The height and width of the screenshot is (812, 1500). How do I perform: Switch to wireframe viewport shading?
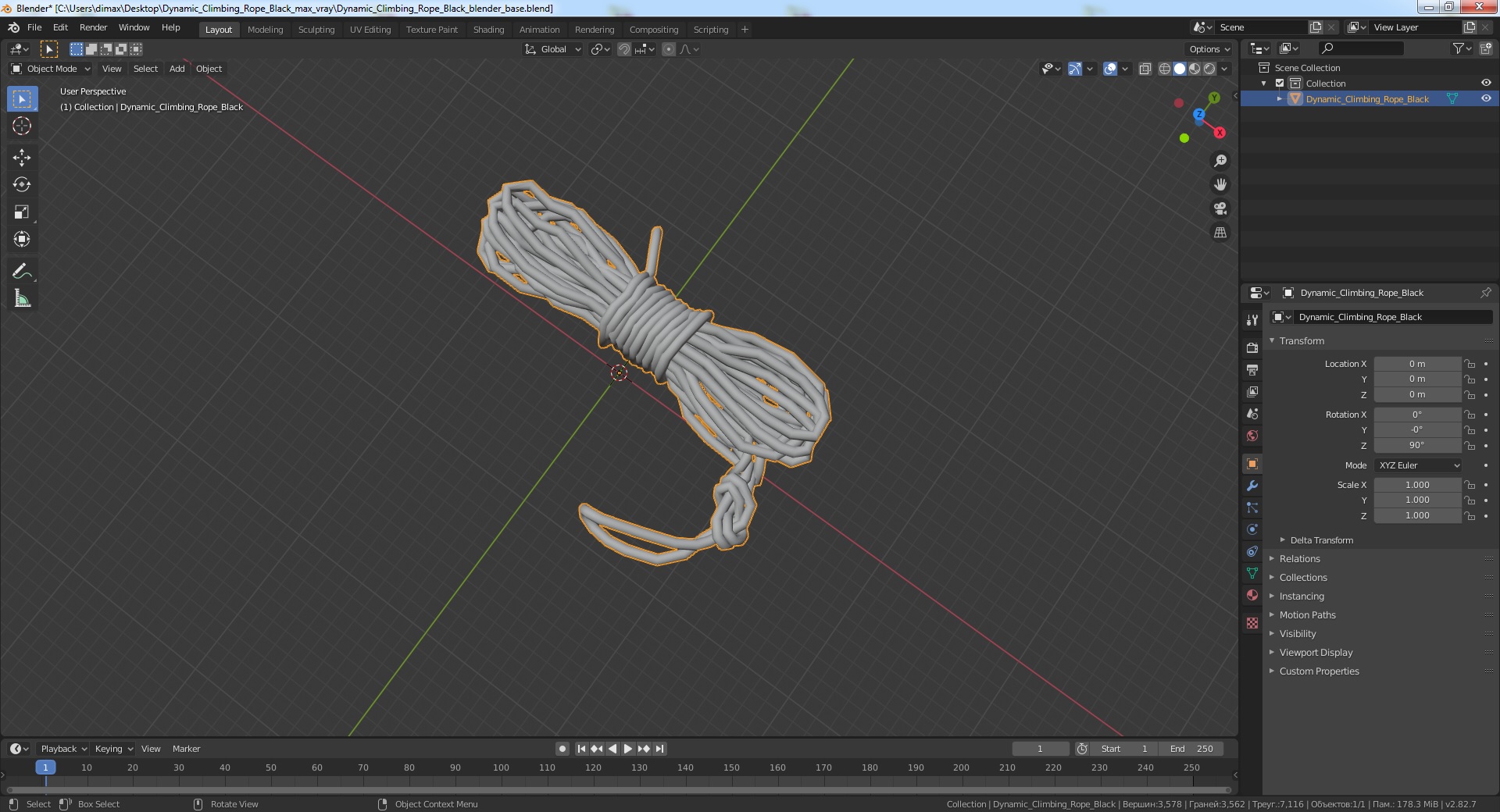[1164, 69]
